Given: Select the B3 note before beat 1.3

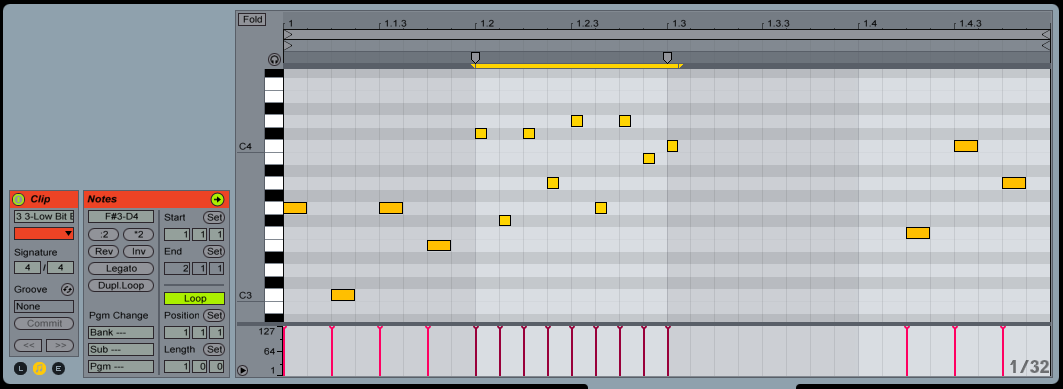Looking at the screenshot, I should point(649,159).
